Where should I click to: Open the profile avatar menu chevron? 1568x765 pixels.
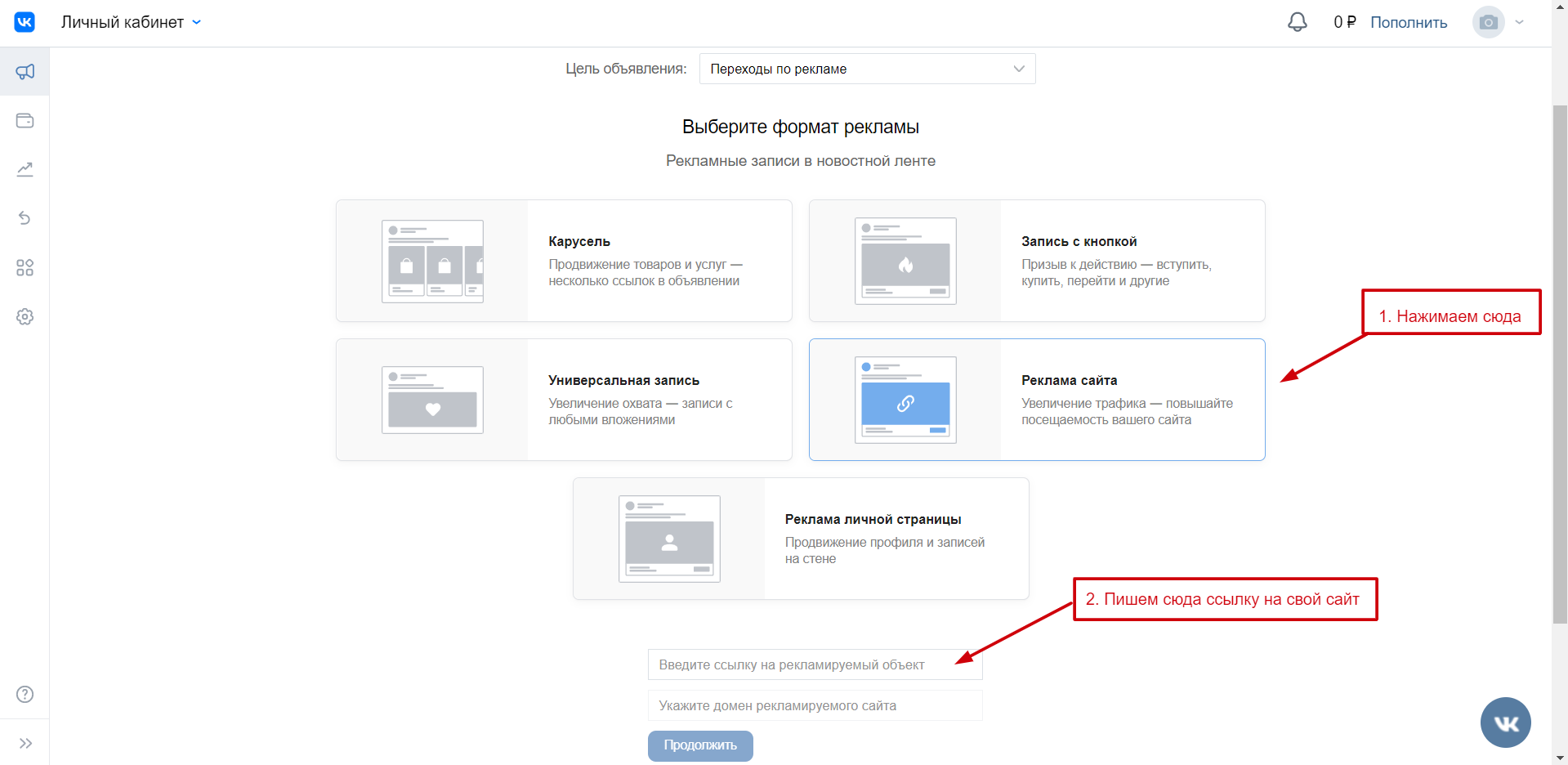(1519, 22)
